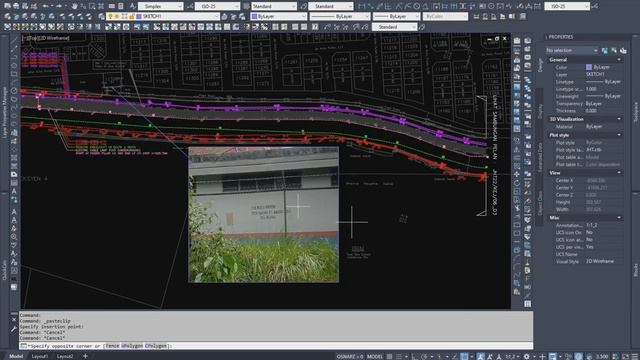This screenshot has width=640, height=360.
Task: Click the command line input field
Action: tap(276, 346)
